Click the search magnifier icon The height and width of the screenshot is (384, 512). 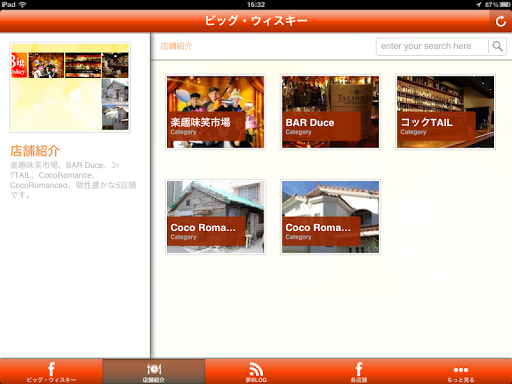497,46
